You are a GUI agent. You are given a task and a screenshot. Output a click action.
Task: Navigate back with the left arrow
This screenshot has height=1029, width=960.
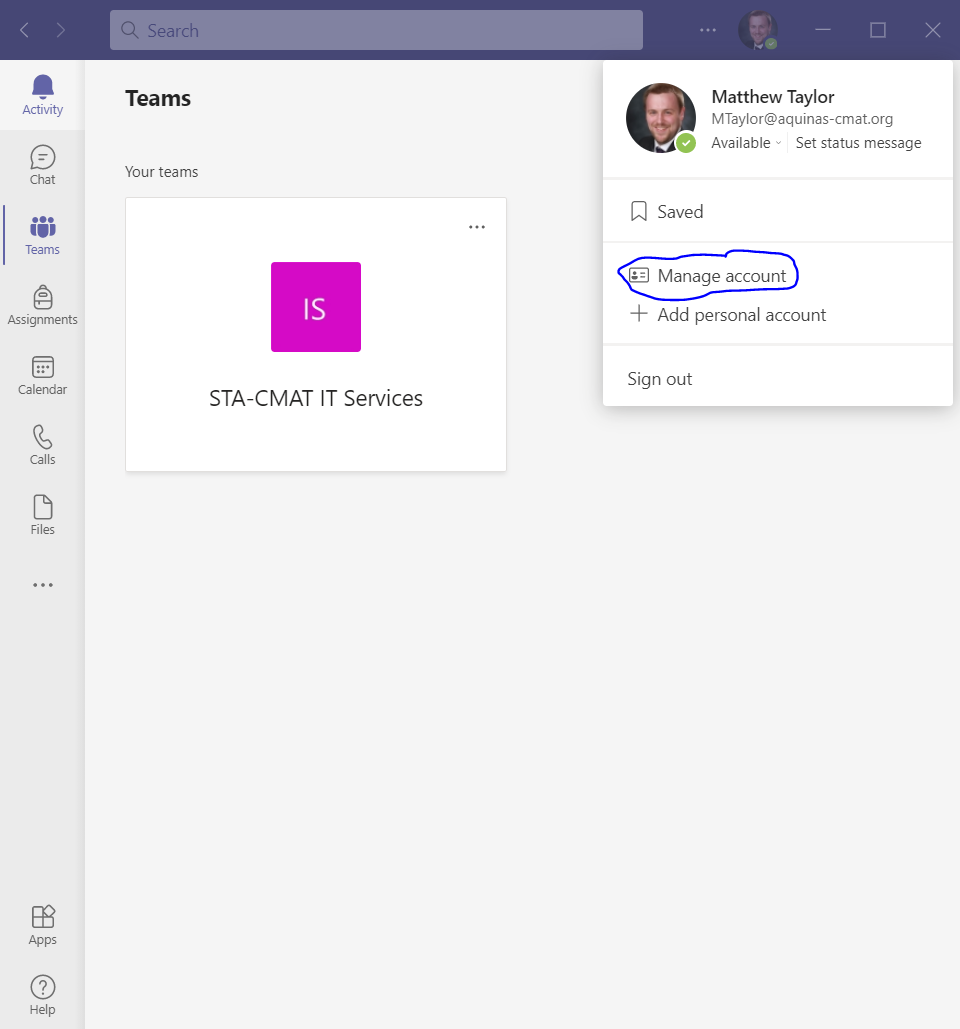pyautogui.click(x=24, y=30)
